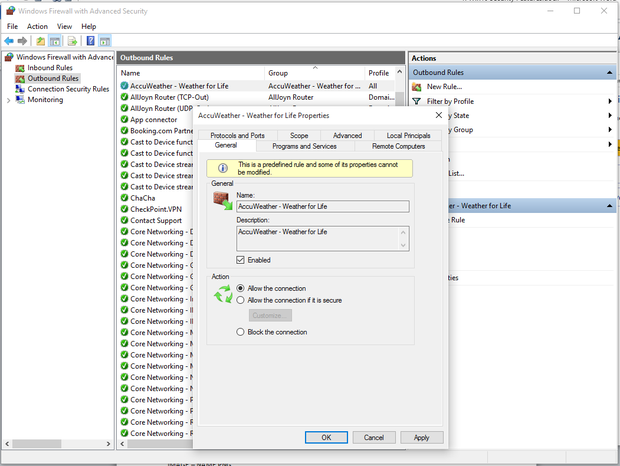Click Show/Hide Console Tree toolbar icon
Viewport: 620px width, 466px height.
55,41
